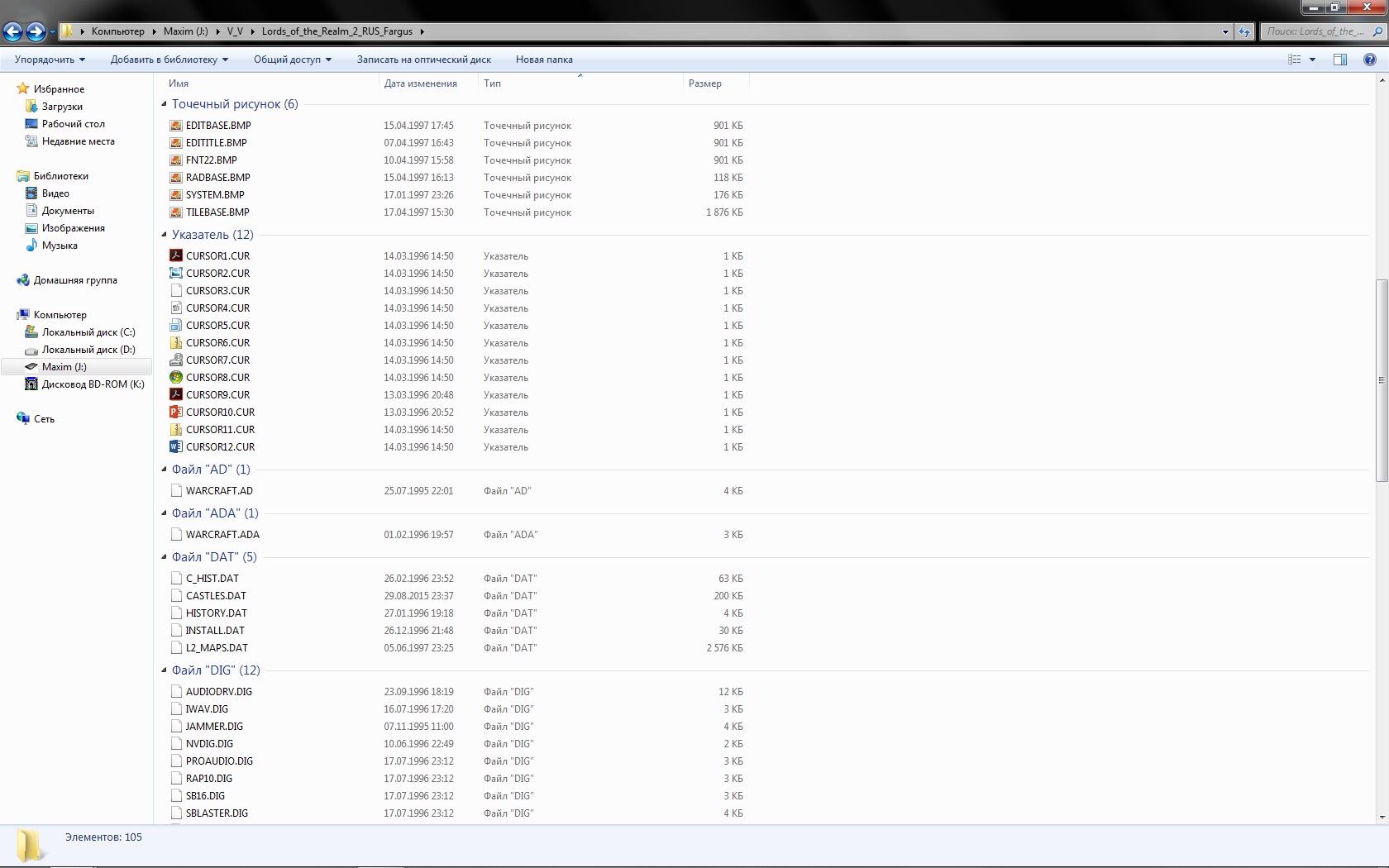The image size is (1389, 868).
Task: Refresh the folder with address bar button
Action: click(x=1244, y=31)
